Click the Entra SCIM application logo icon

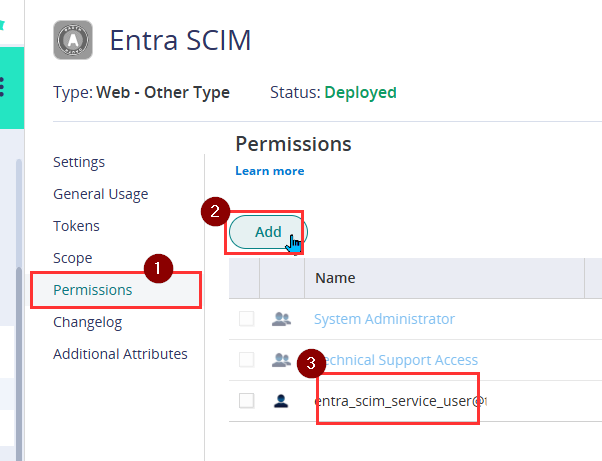point(73,40)
